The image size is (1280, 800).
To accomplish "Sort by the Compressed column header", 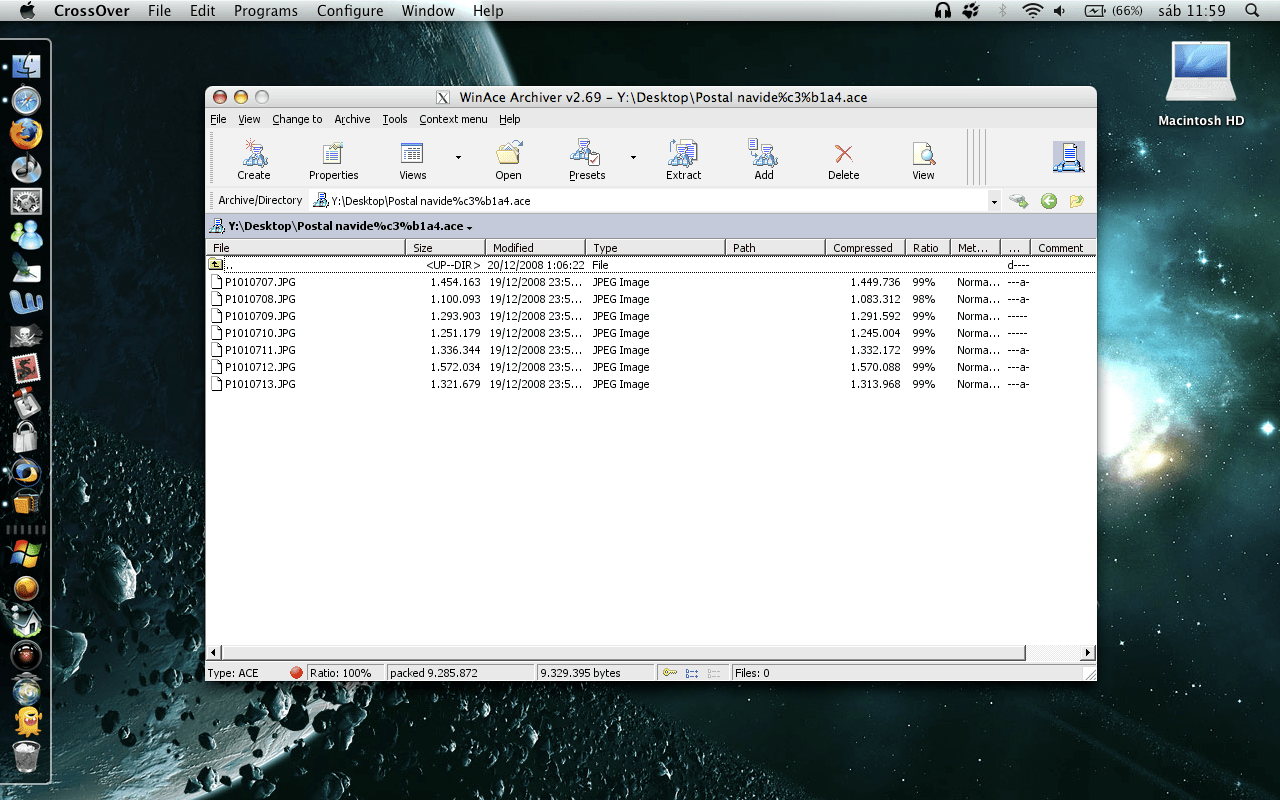I will pos(865,248).
